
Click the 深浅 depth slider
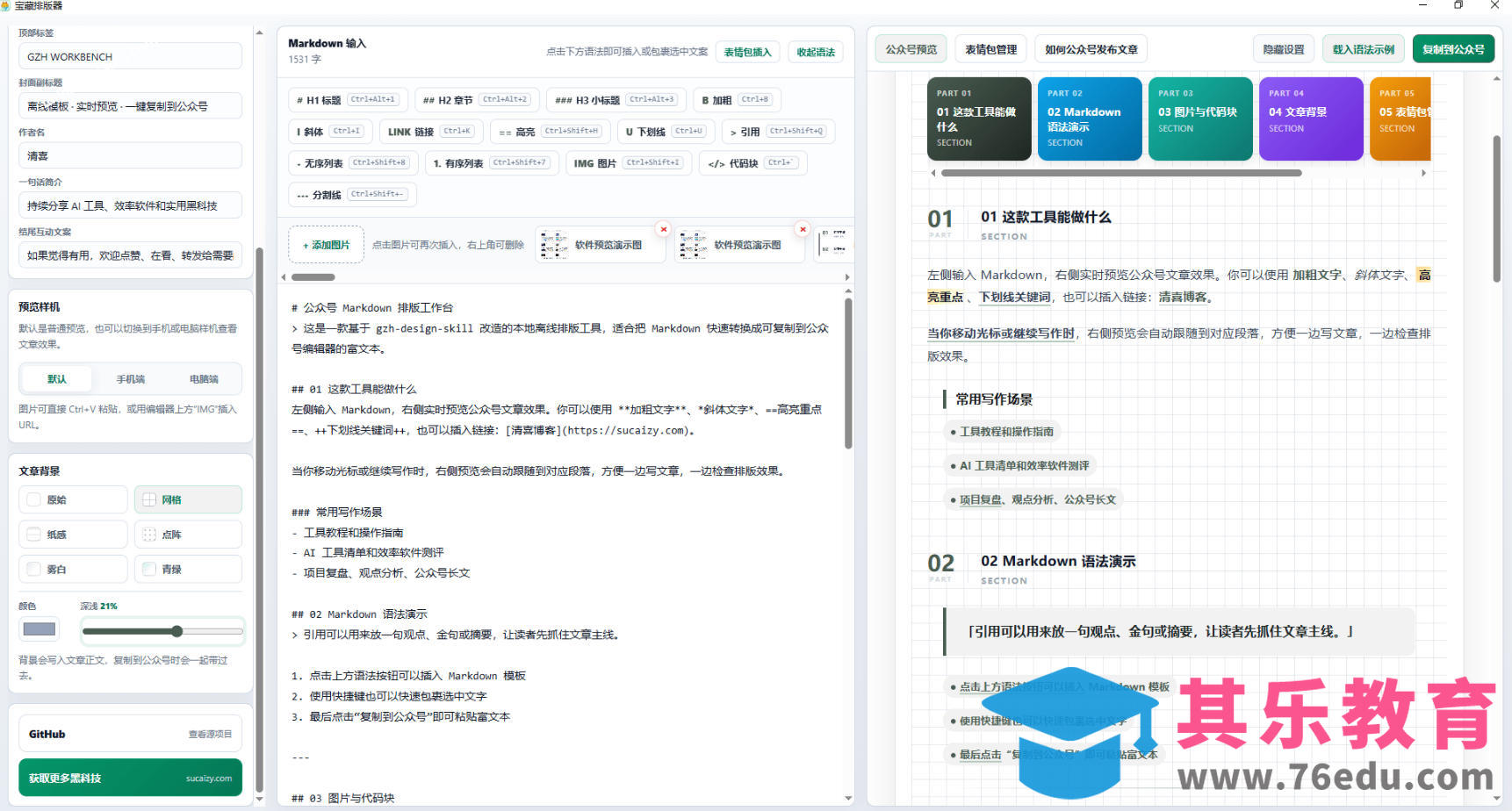click(162, 631)
